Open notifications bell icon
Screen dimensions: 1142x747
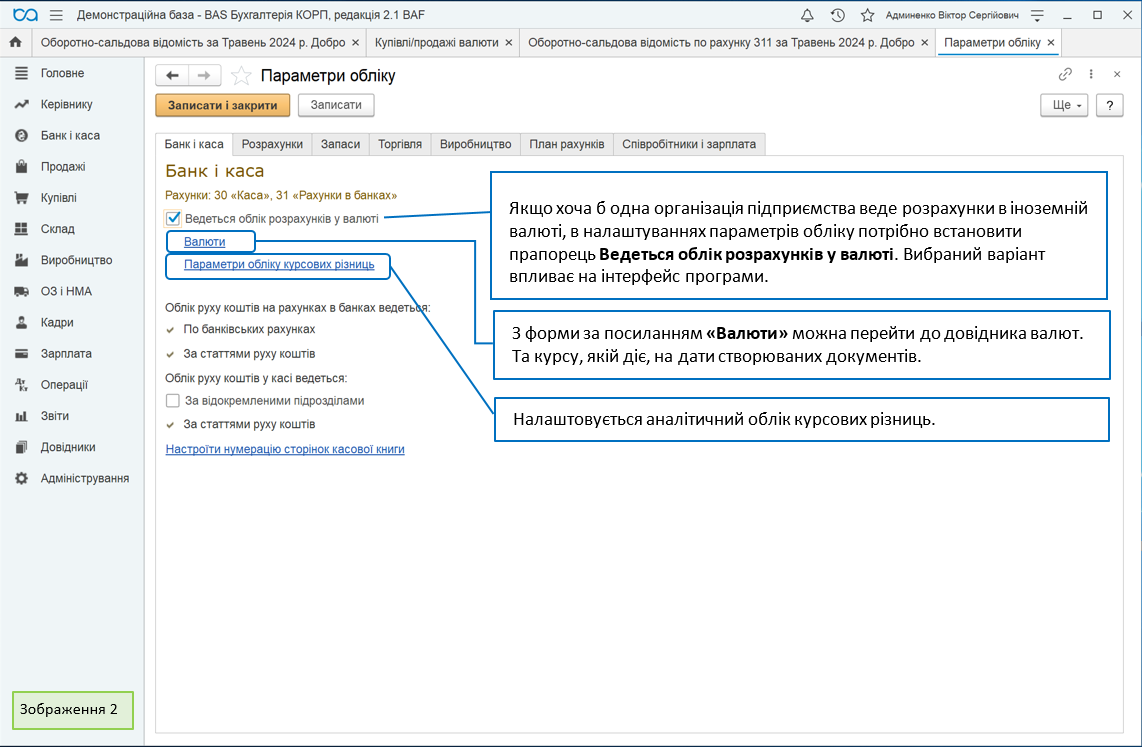click(x=807, y=15)
